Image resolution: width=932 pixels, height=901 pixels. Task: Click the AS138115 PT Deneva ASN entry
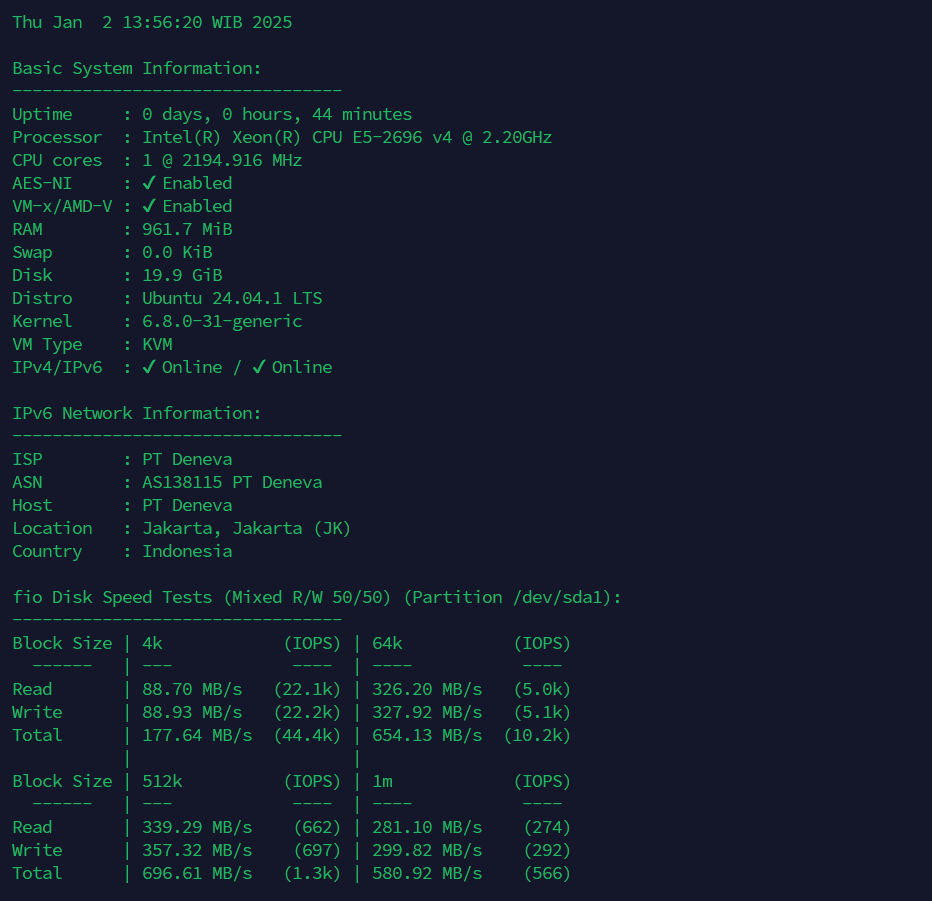231,482
